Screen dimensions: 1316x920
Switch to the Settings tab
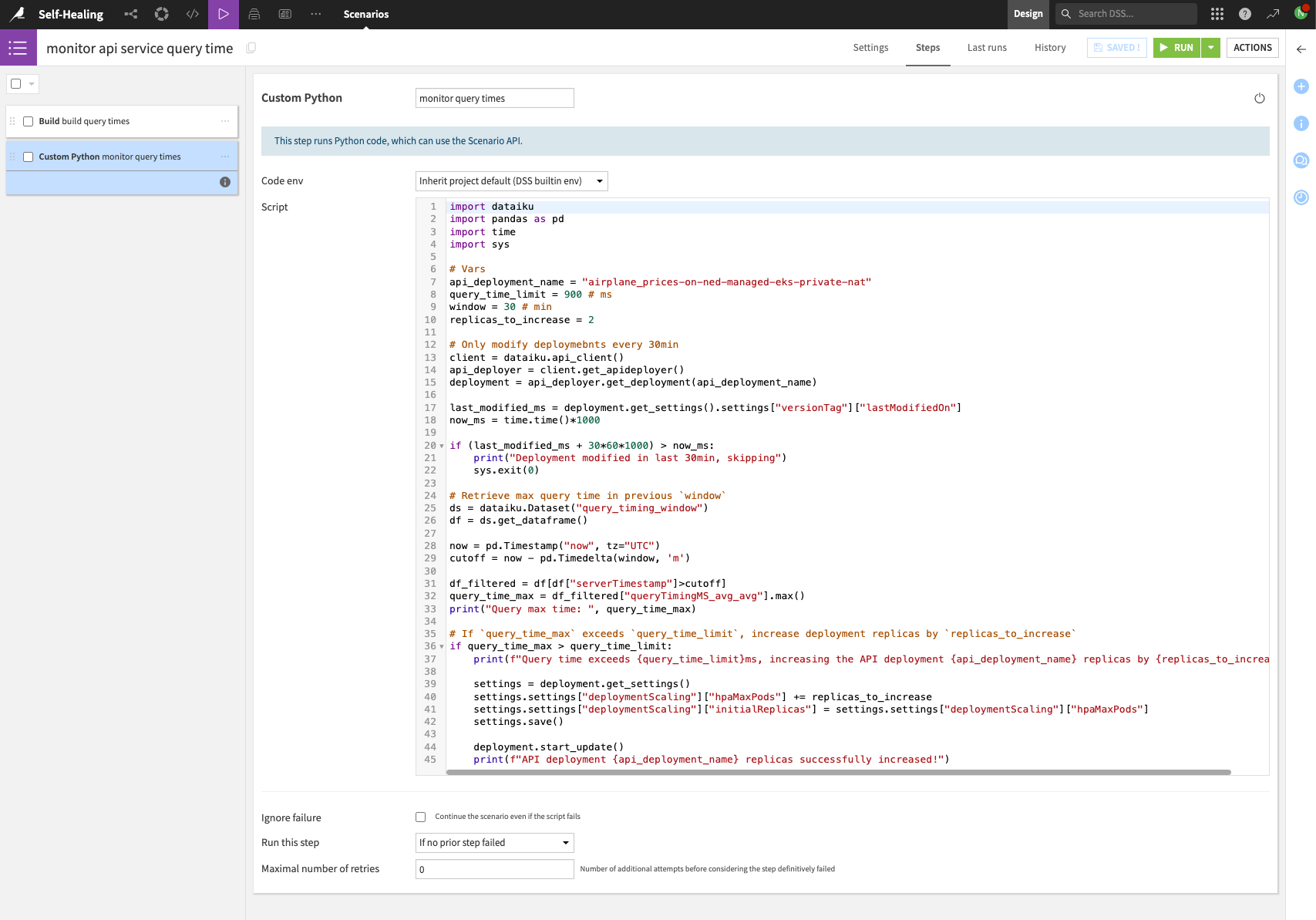click(x=870, y=48)
